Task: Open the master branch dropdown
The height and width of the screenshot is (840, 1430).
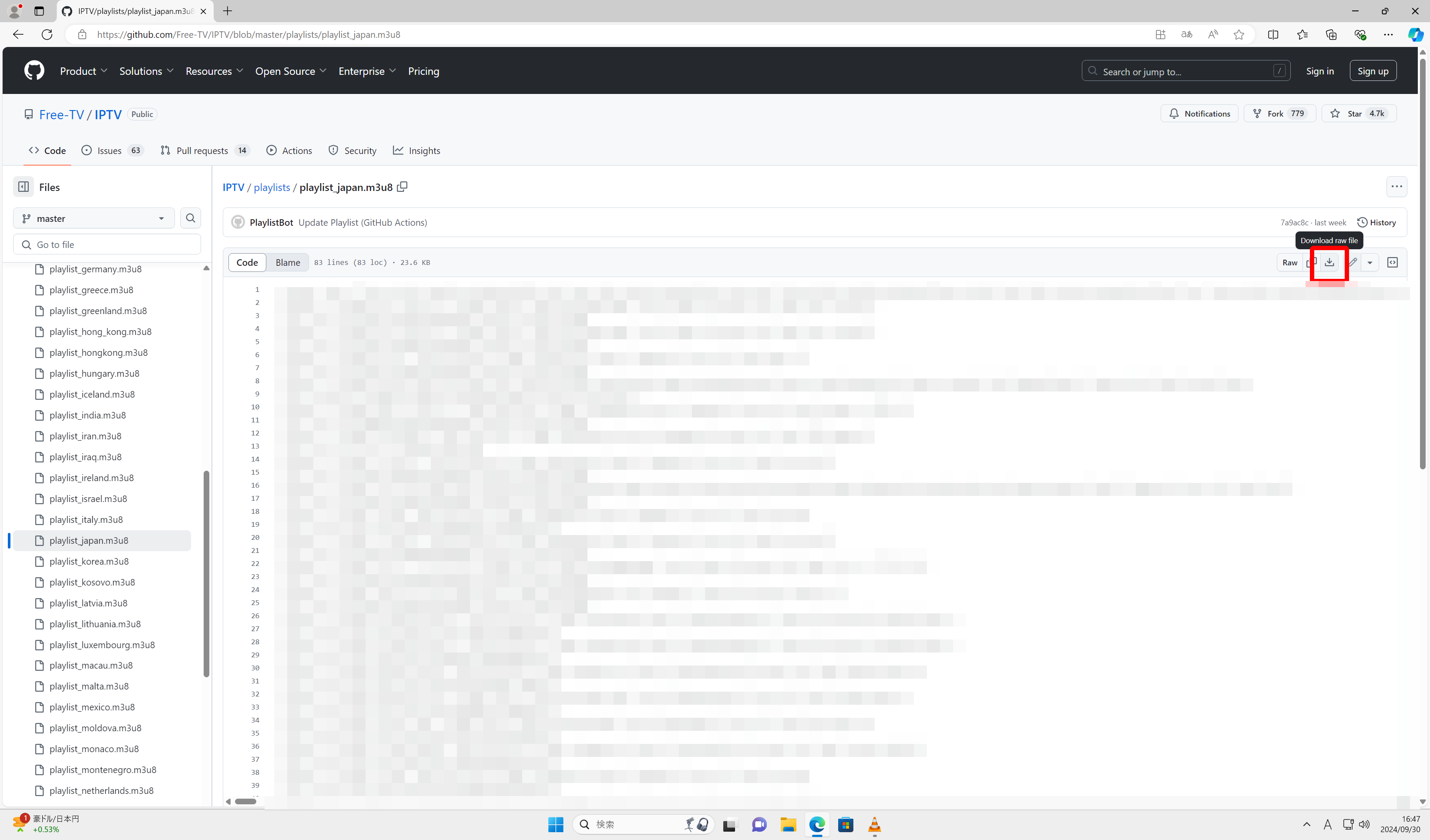Action: click(x=93, y=218)
